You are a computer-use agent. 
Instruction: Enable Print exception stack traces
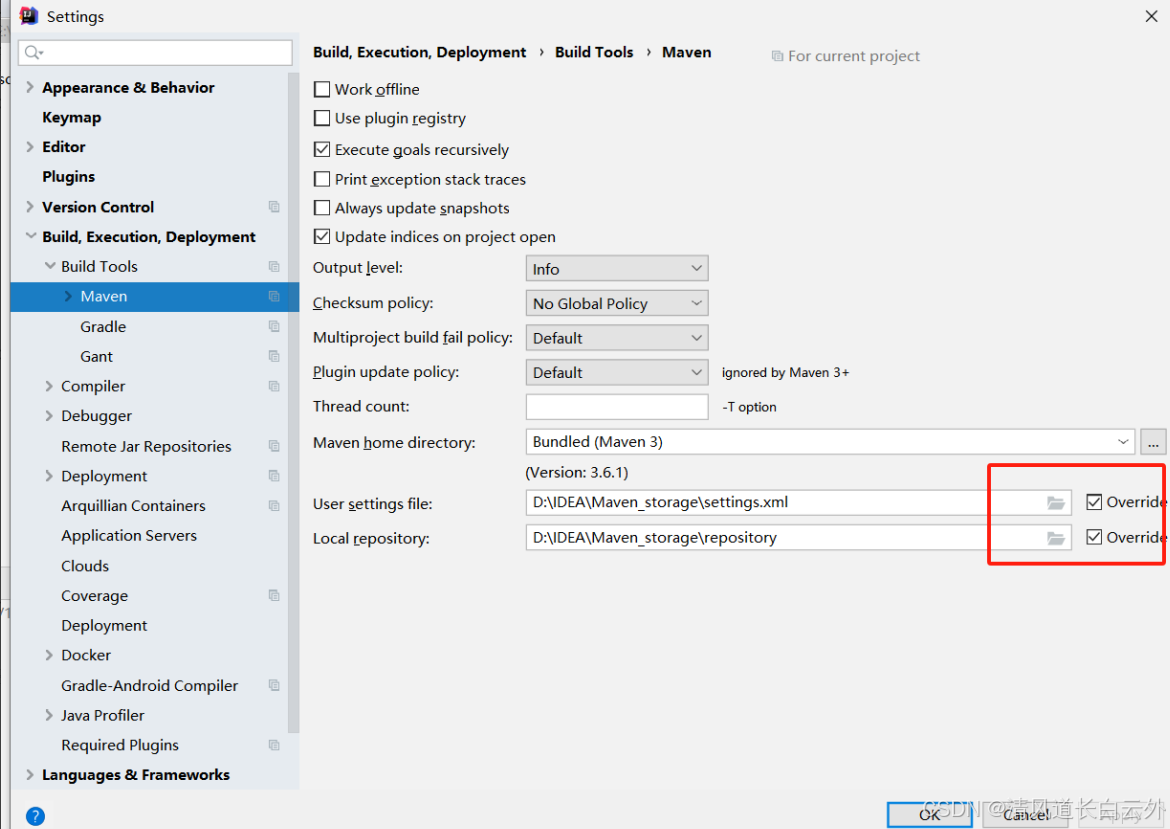click(x=322, y=179)
